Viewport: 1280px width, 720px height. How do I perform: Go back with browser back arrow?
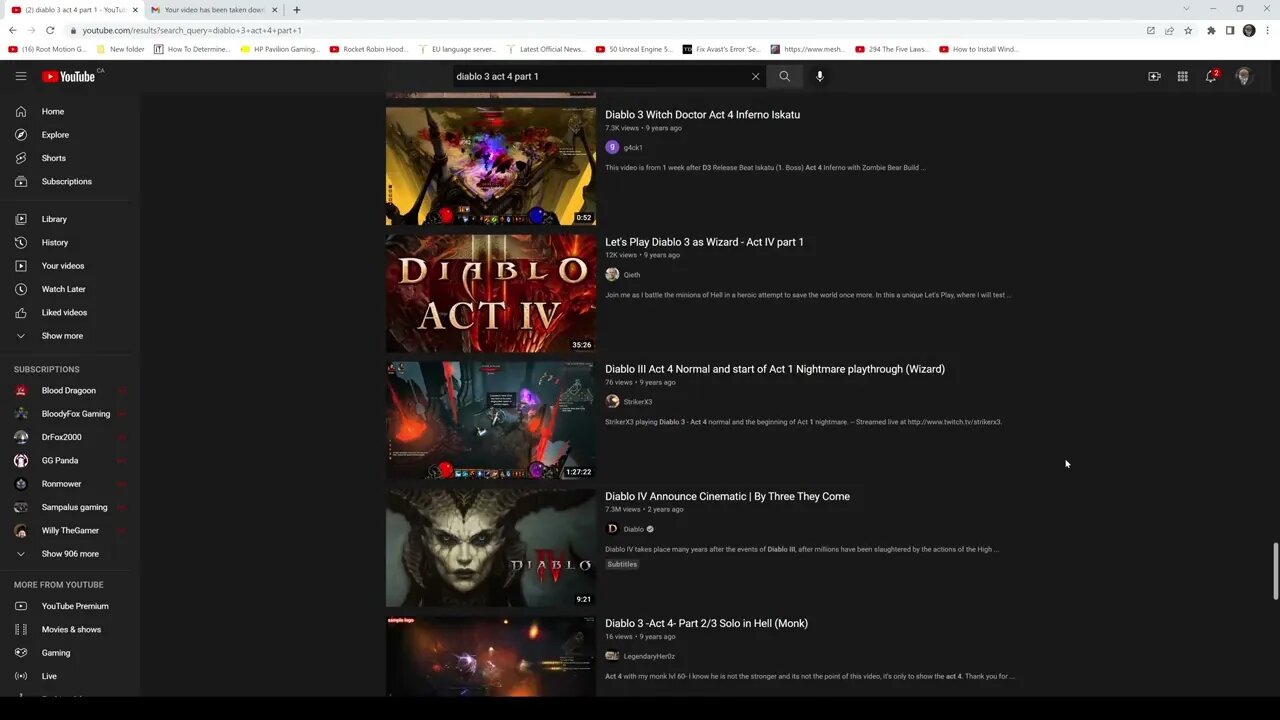click(x=12, y=31)
